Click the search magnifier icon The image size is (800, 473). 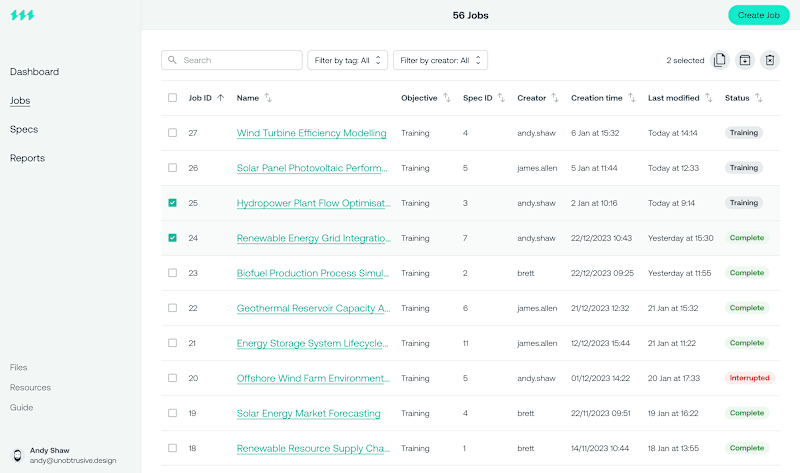172,60
